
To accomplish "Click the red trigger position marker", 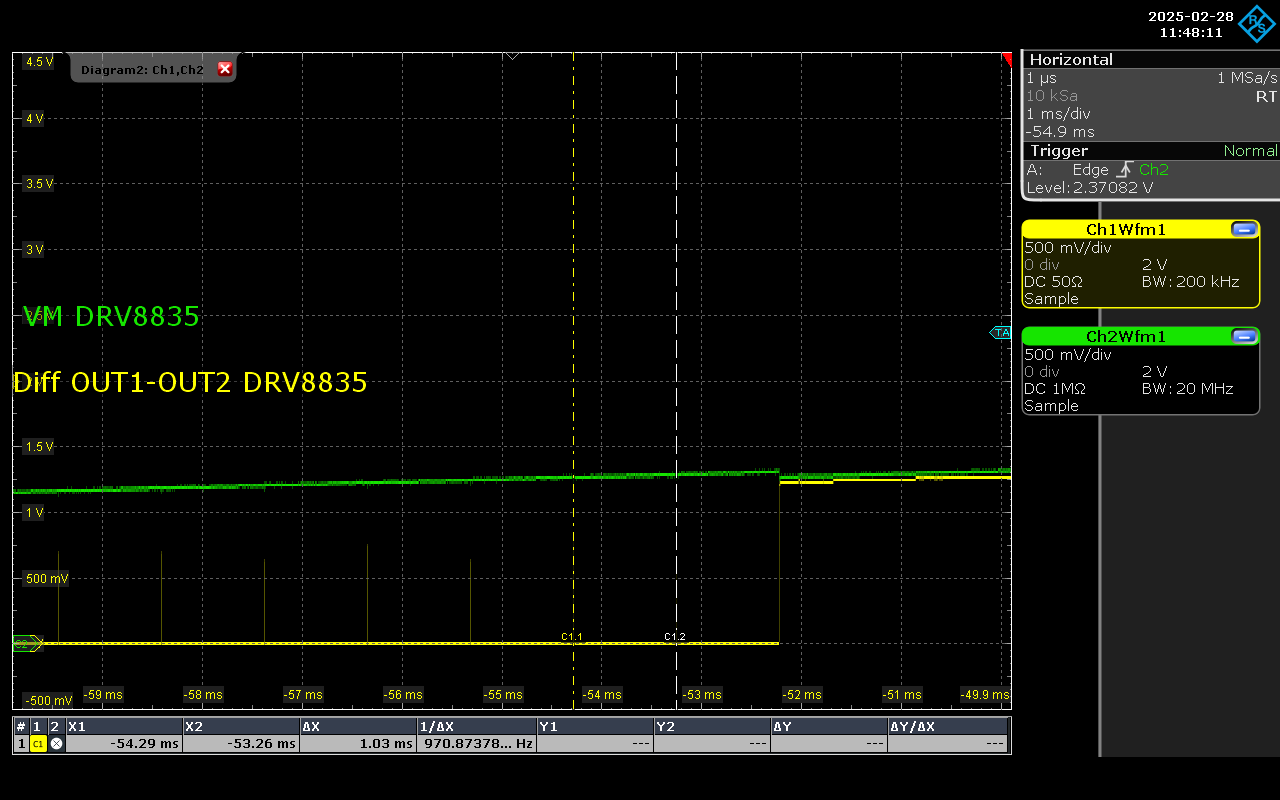I will point(1006,60).
